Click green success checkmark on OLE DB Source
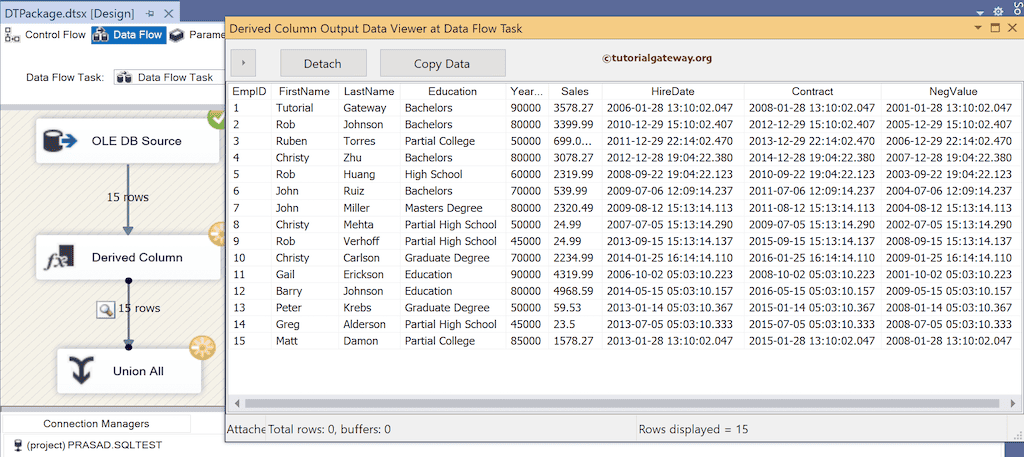 pos(216,118)
